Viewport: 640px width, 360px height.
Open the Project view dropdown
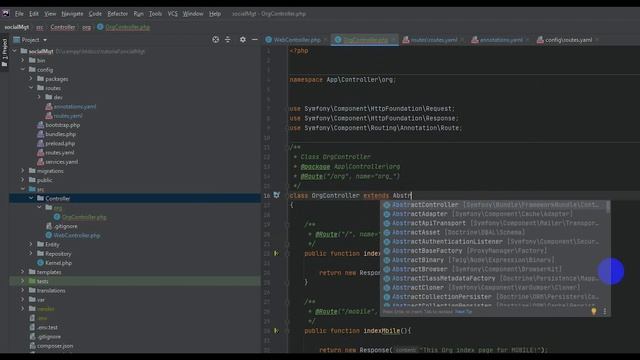45,40
